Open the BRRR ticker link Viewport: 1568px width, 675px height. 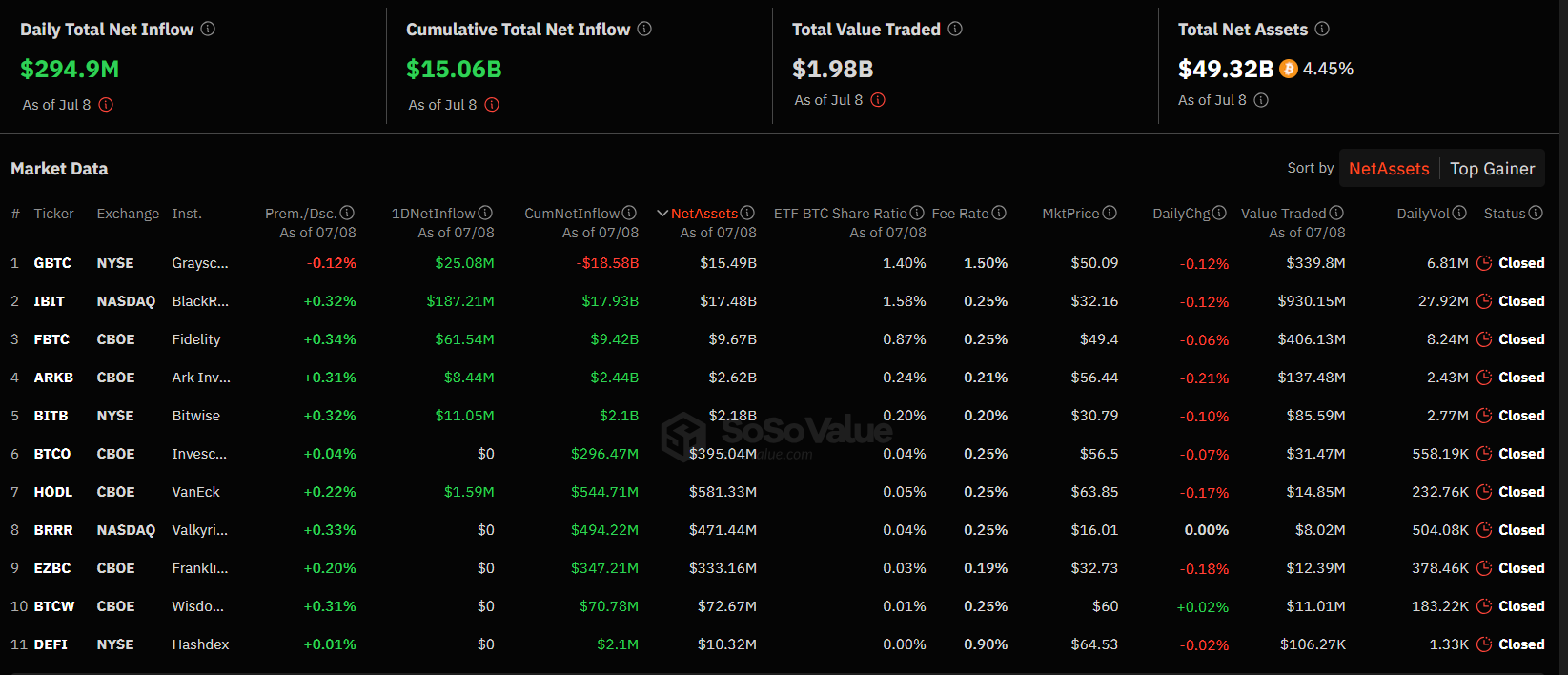point(53,530)
